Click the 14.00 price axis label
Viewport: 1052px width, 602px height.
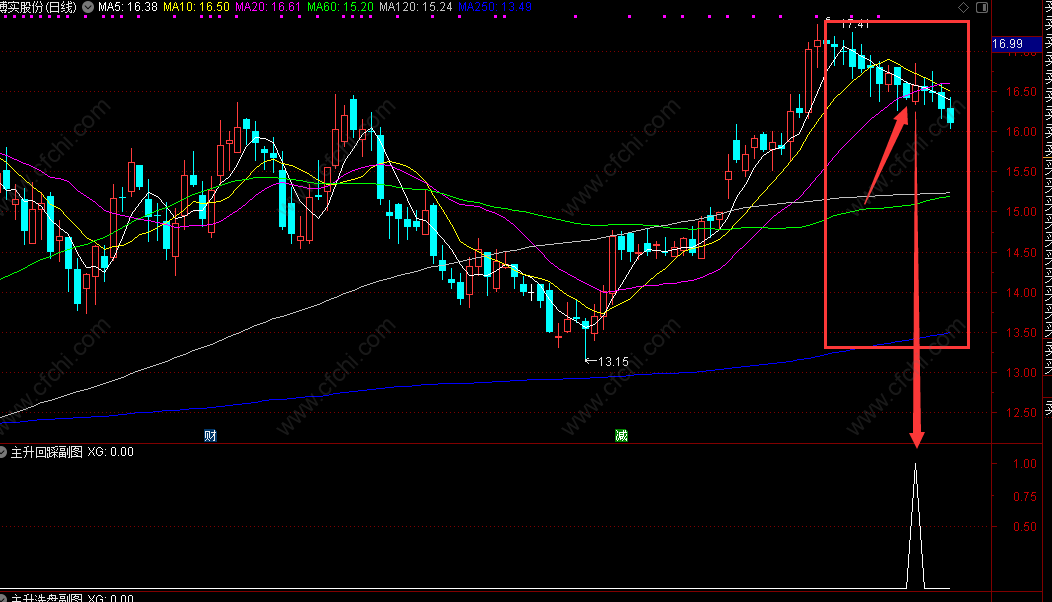1020,293
